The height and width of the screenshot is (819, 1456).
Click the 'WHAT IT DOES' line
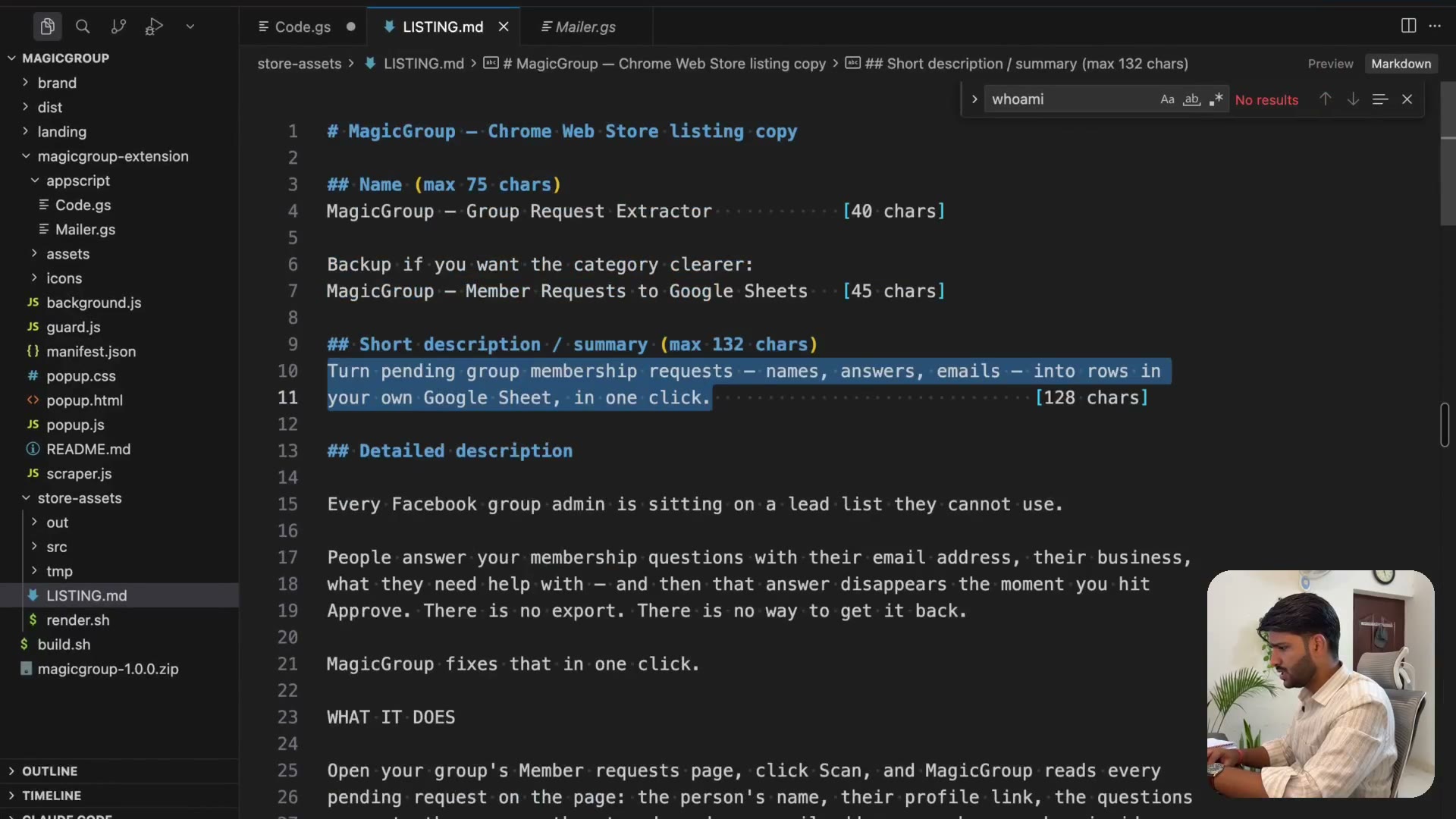[x=391, y=717]
